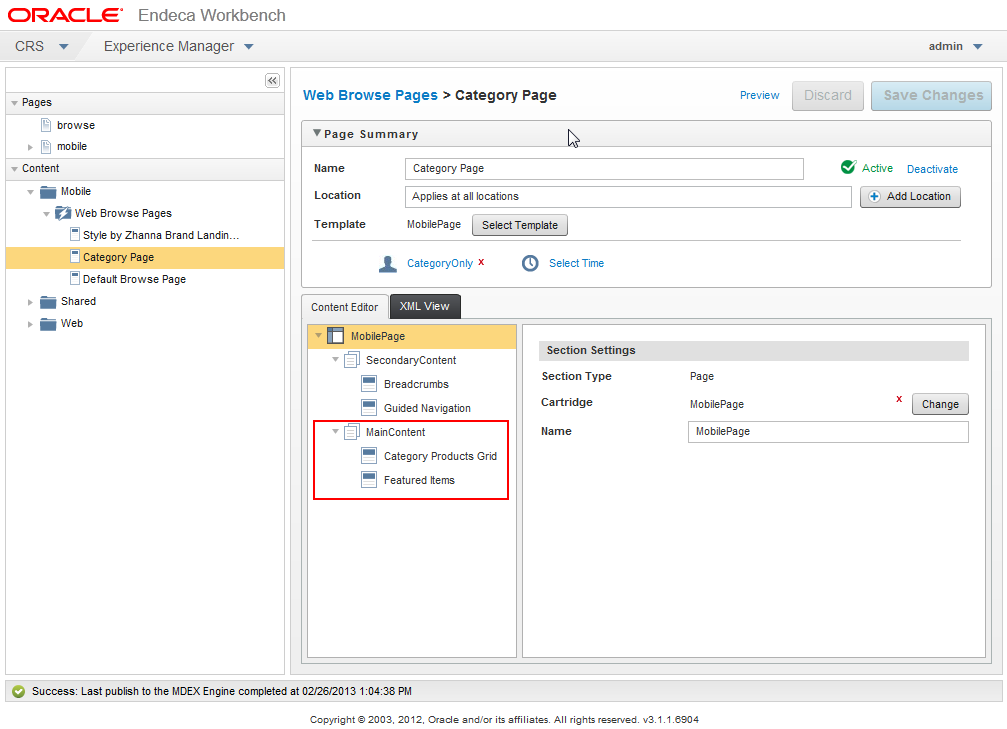Click the Style by Zhanna page icon
Image resolution: width=1007 pixels, height=729 pixels.
pos(75,234)
